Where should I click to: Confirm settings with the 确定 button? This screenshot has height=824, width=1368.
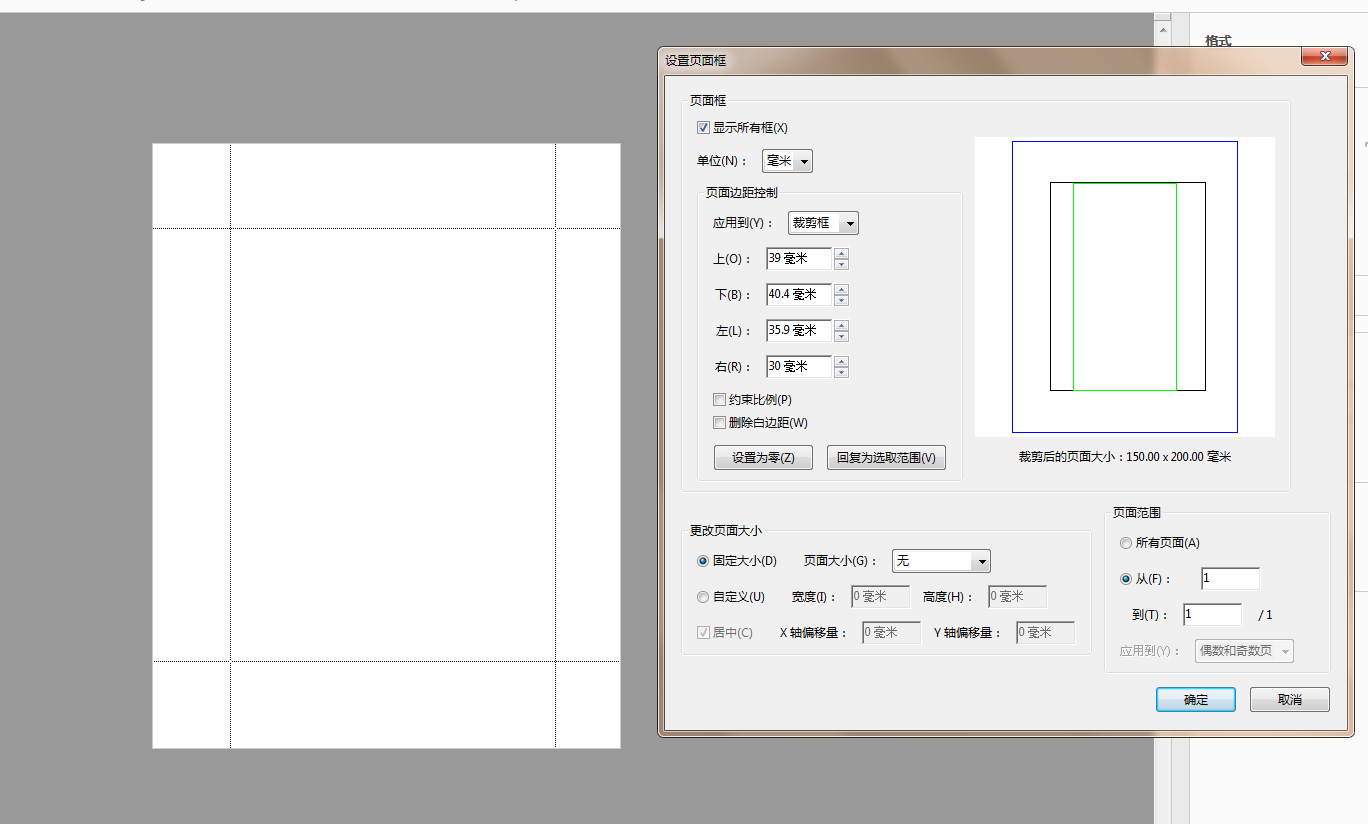point(1195,699)
